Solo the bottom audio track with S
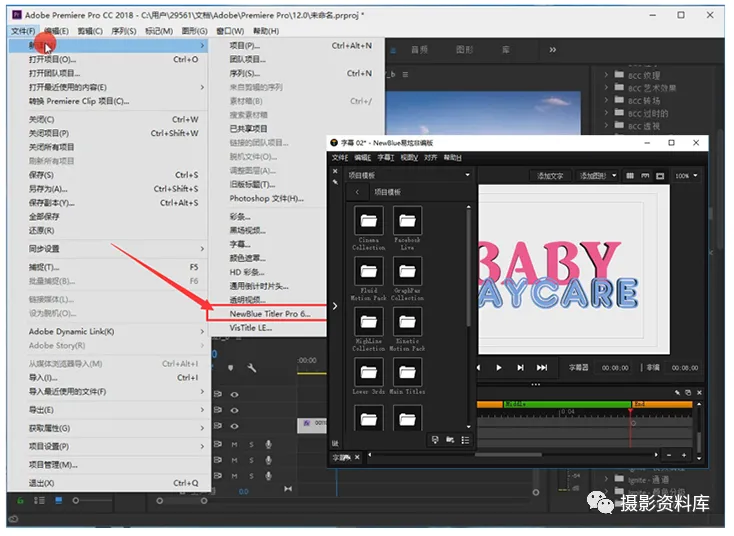Image resolution: width=734 pixels, height=536 pixels. click(x=251, y=476)
